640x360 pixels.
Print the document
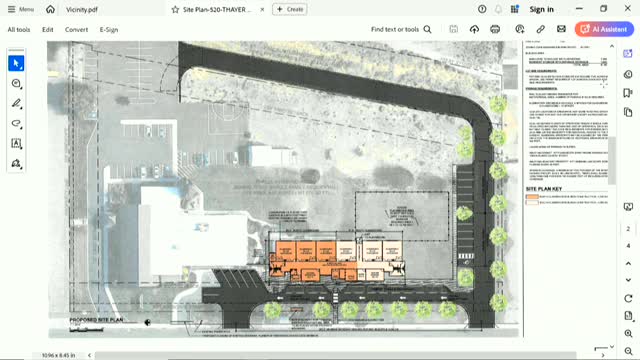(495, 29)
